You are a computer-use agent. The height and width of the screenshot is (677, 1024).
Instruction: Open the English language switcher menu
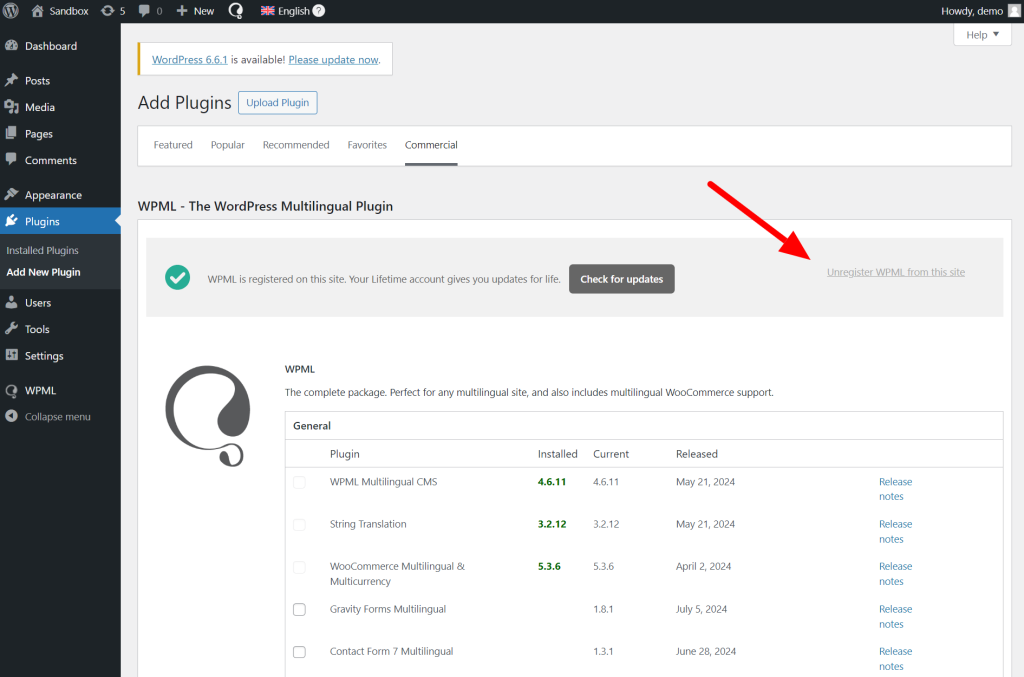coord(293,11)
